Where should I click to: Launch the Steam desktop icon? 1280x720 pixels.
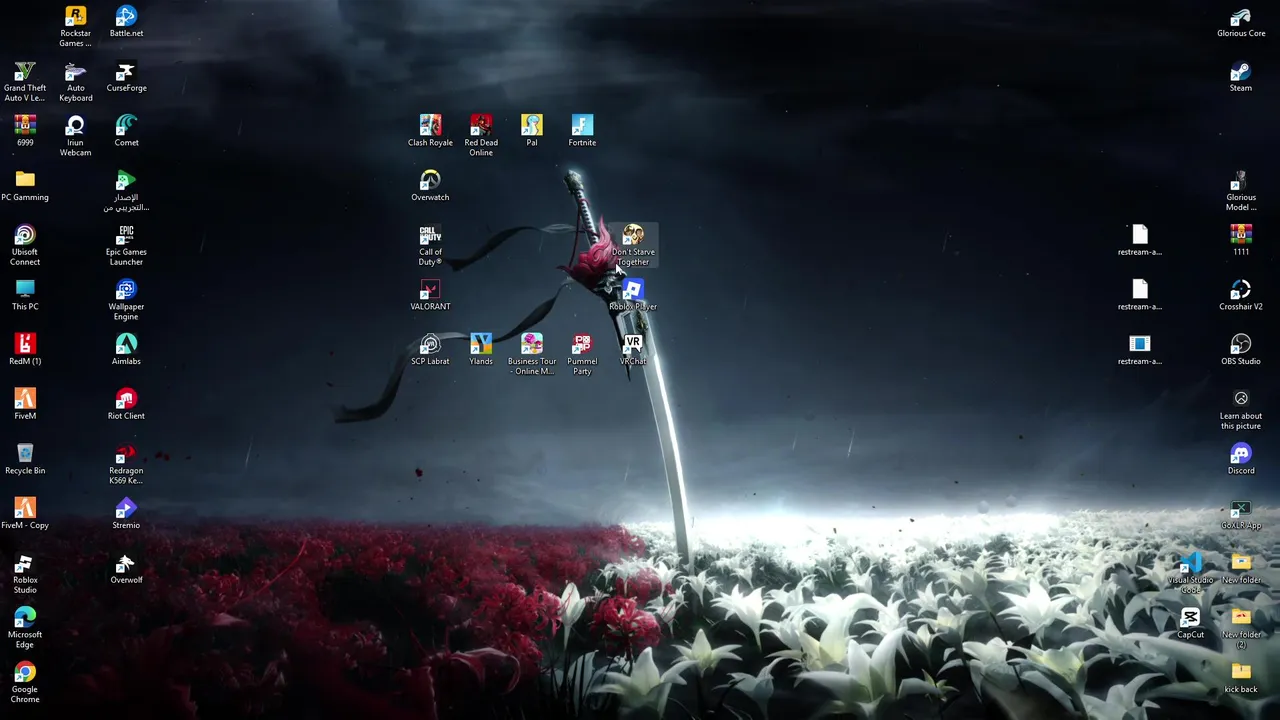tap(1241, 76)
